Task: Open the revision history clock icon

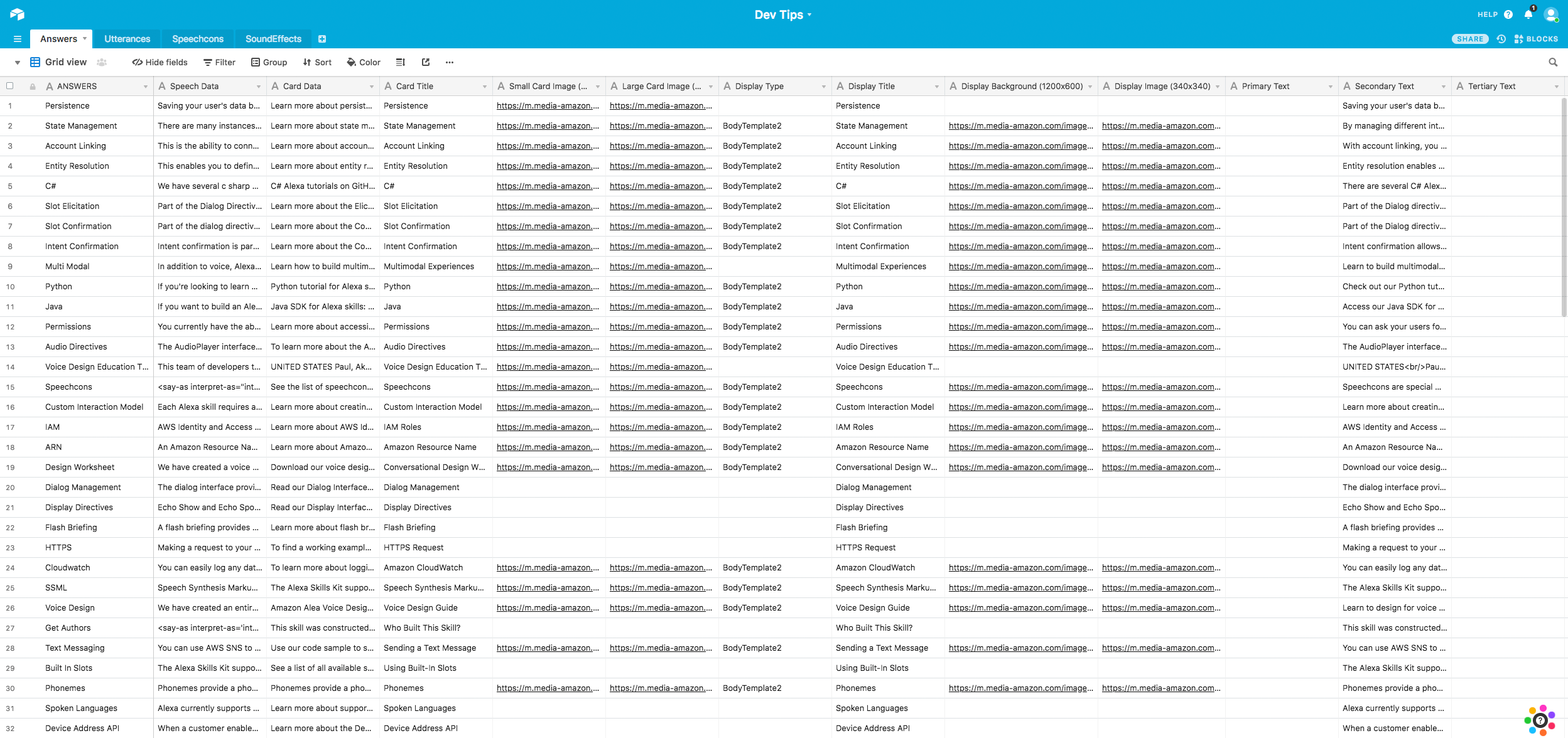Action: pyautogui.click(x=1501, y=39)
